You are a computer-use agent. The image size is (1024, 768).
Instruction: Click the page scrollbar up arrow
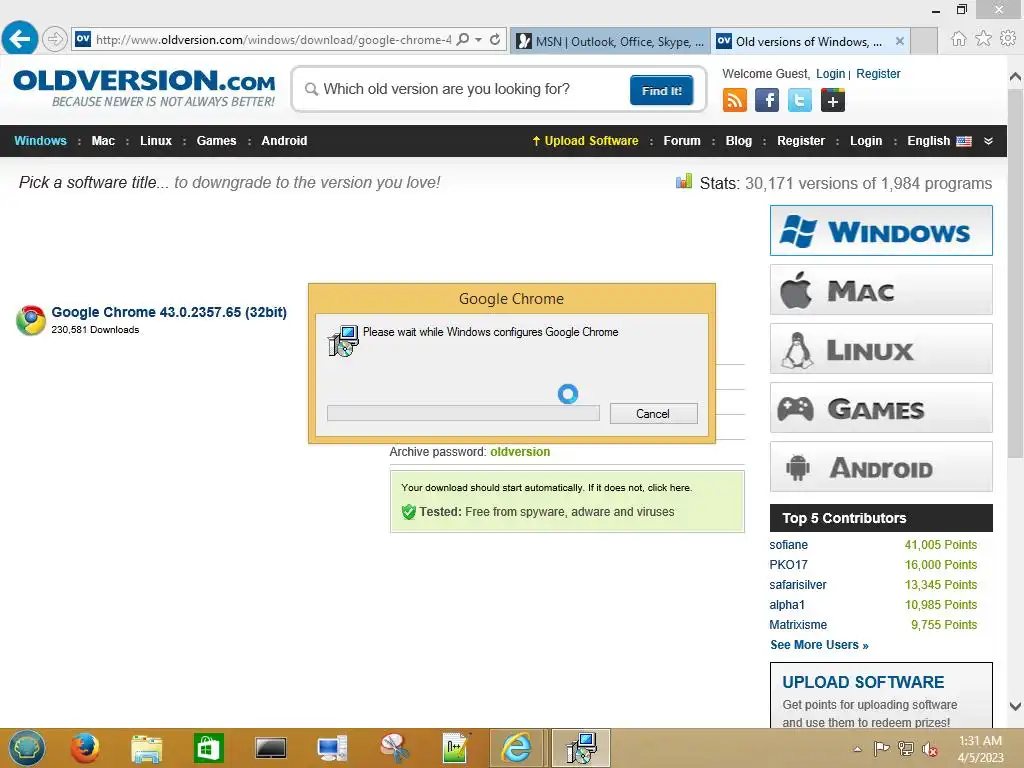(1015, 77)
